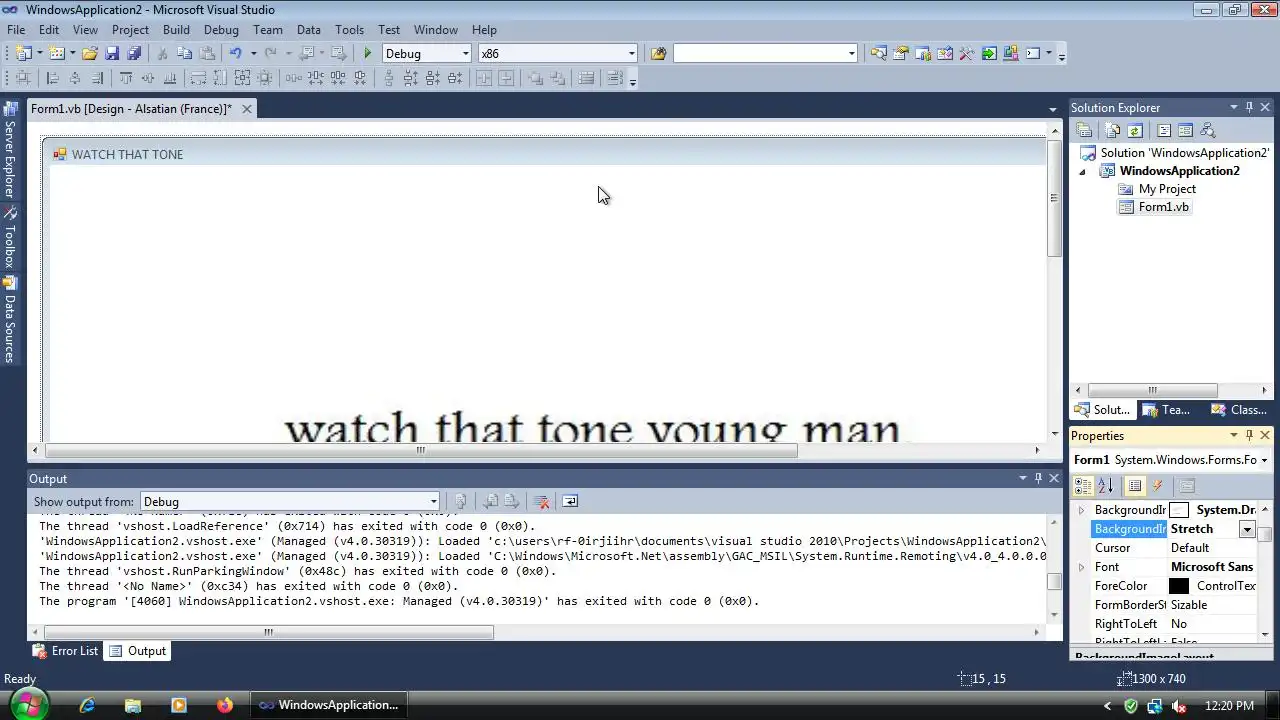
Task: Open Solution Explorer from the main toolbar icon
Action: 878,53
